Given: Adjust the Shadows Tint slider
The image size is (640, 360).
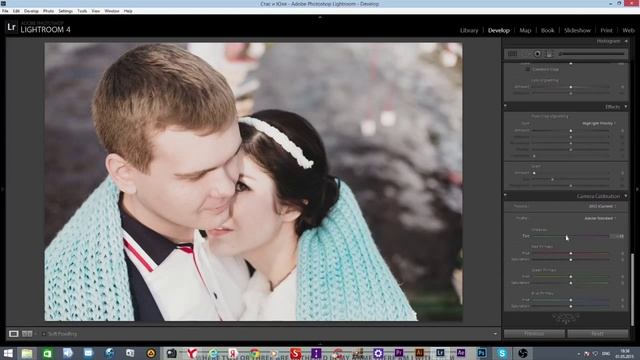Looking at the screenshot, I should pyautogui.click(x=571, y=236).
